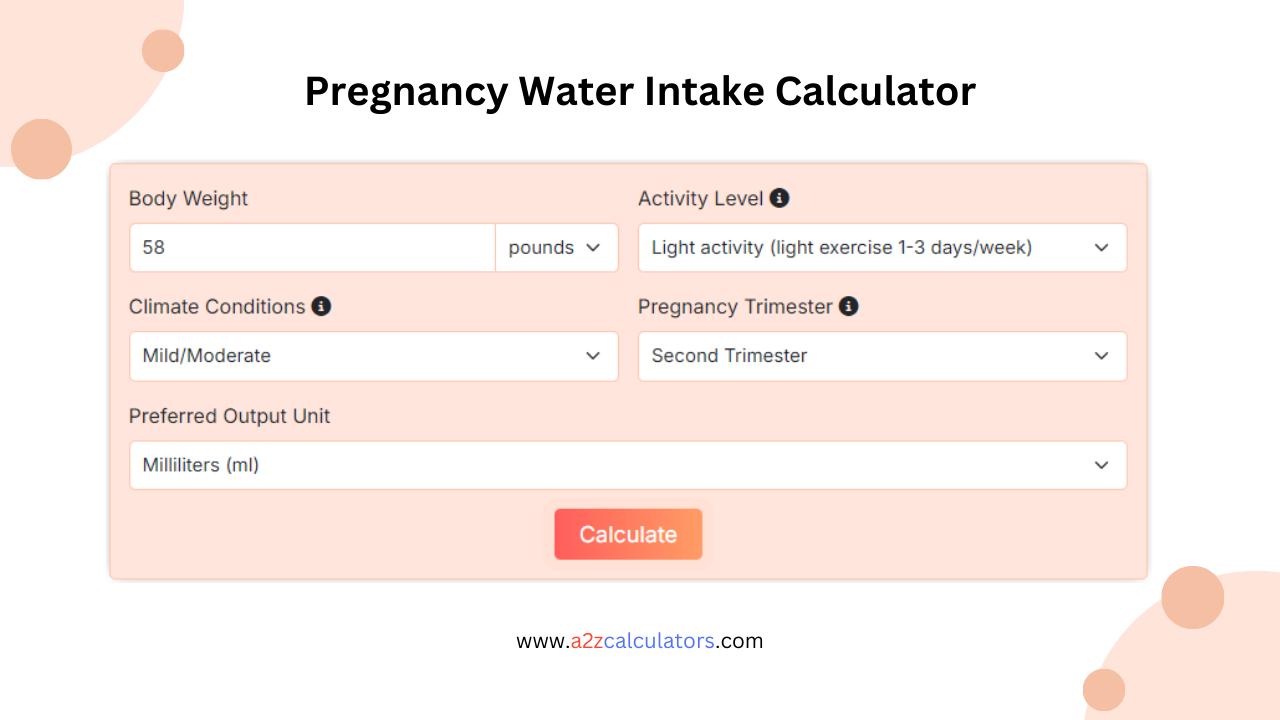Click the Activity Level info icon
The width and height of the screenshot is (1280, 720).
pos(779,197)
